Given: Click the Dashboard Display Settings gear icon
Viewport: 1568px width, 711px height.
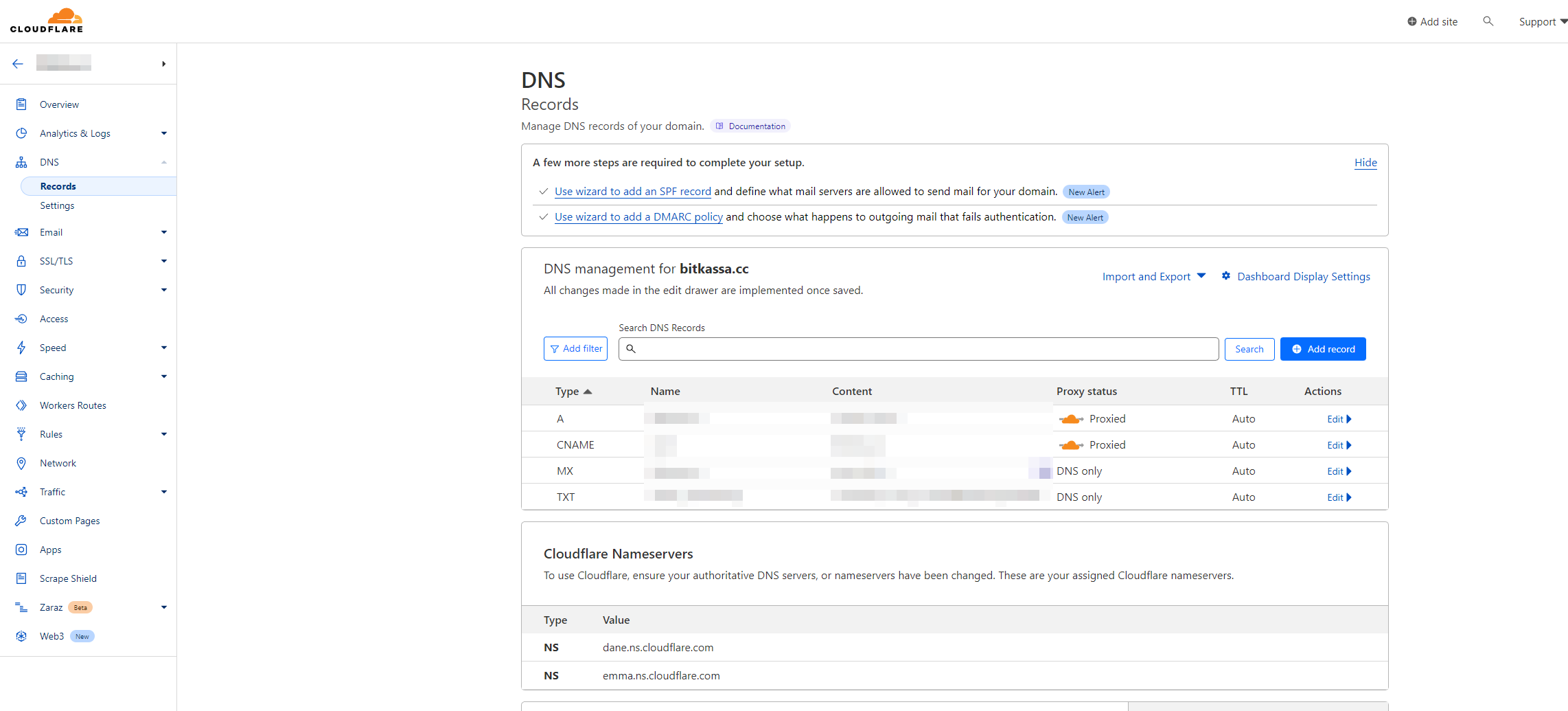Looking at the screenshot, I should 1225,276.
